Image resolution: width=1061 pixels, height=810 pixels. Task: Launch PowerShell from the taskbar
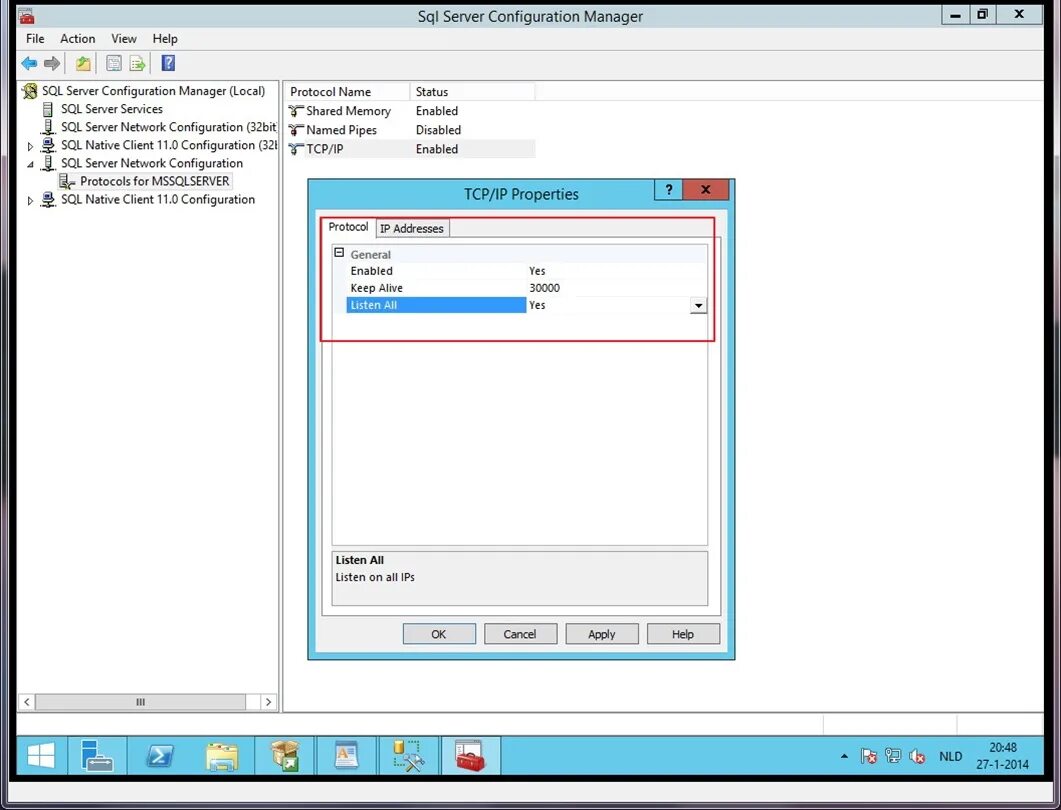click(160, 755)
